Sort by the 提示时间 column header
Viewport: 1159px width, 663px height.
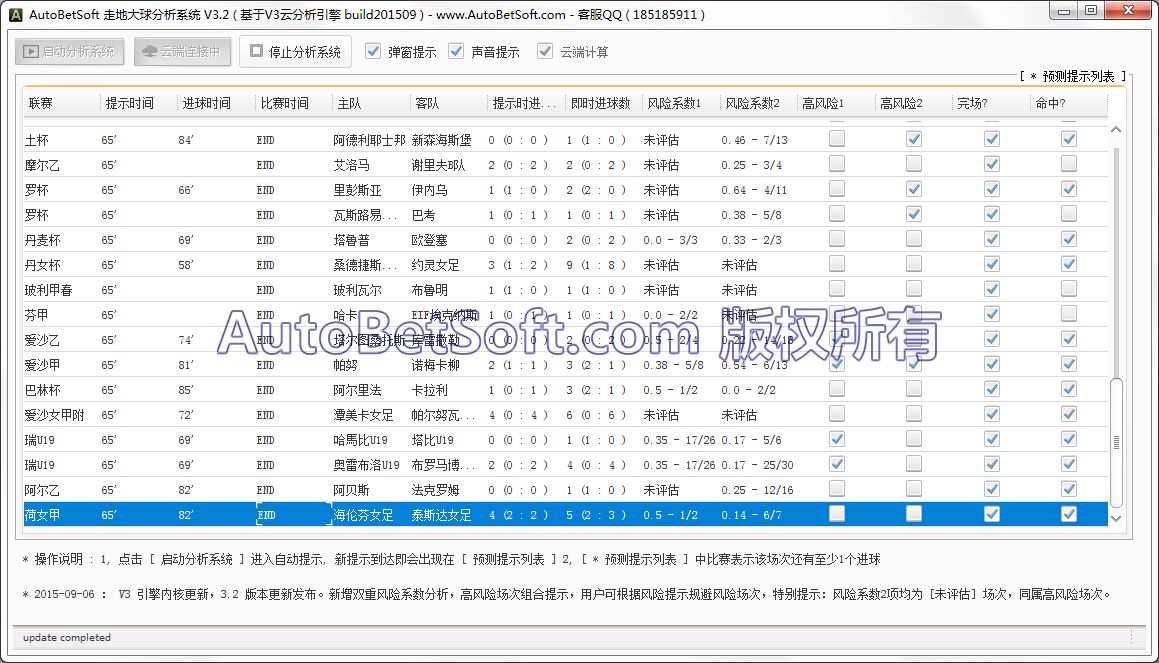137,103
